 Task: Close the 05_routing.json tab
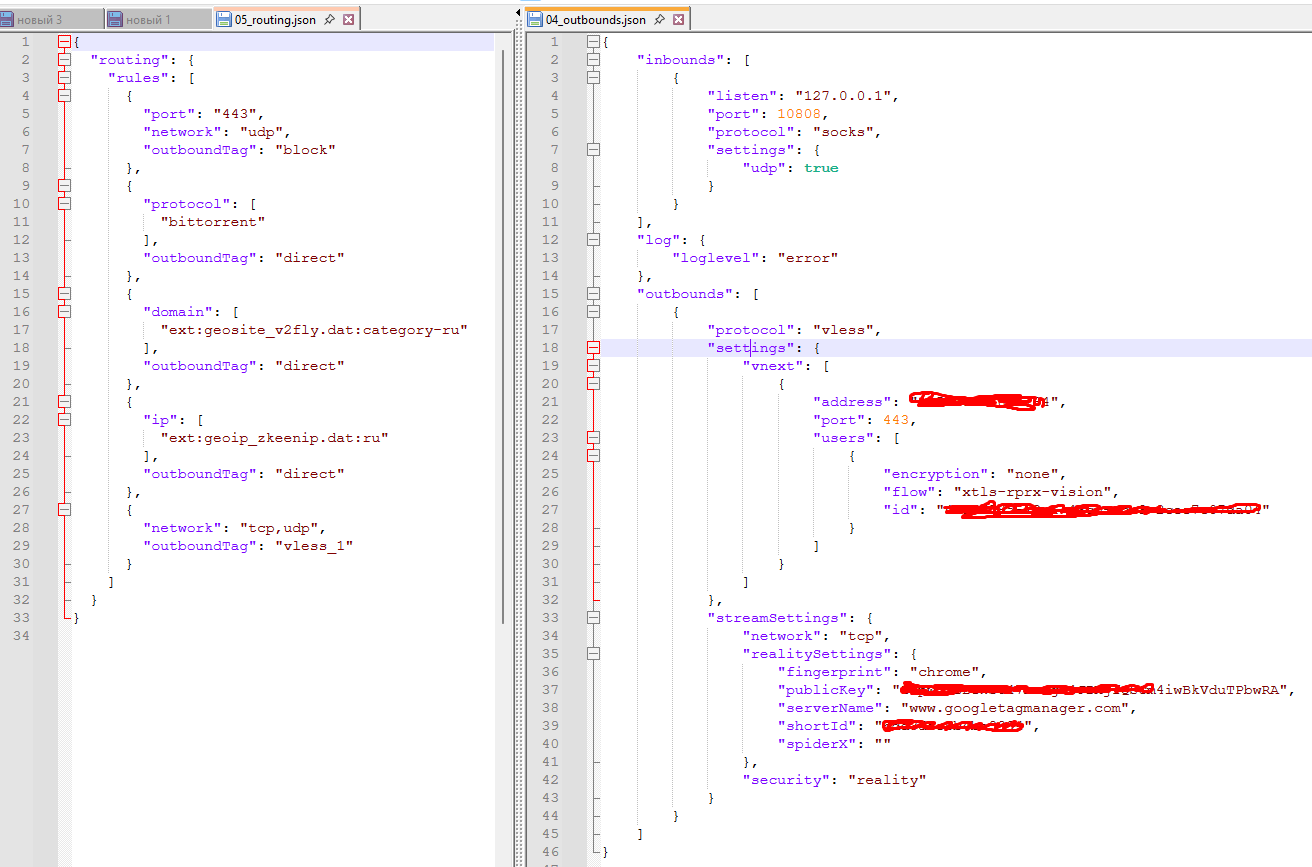pyautogui.click(x=348, y=20)
